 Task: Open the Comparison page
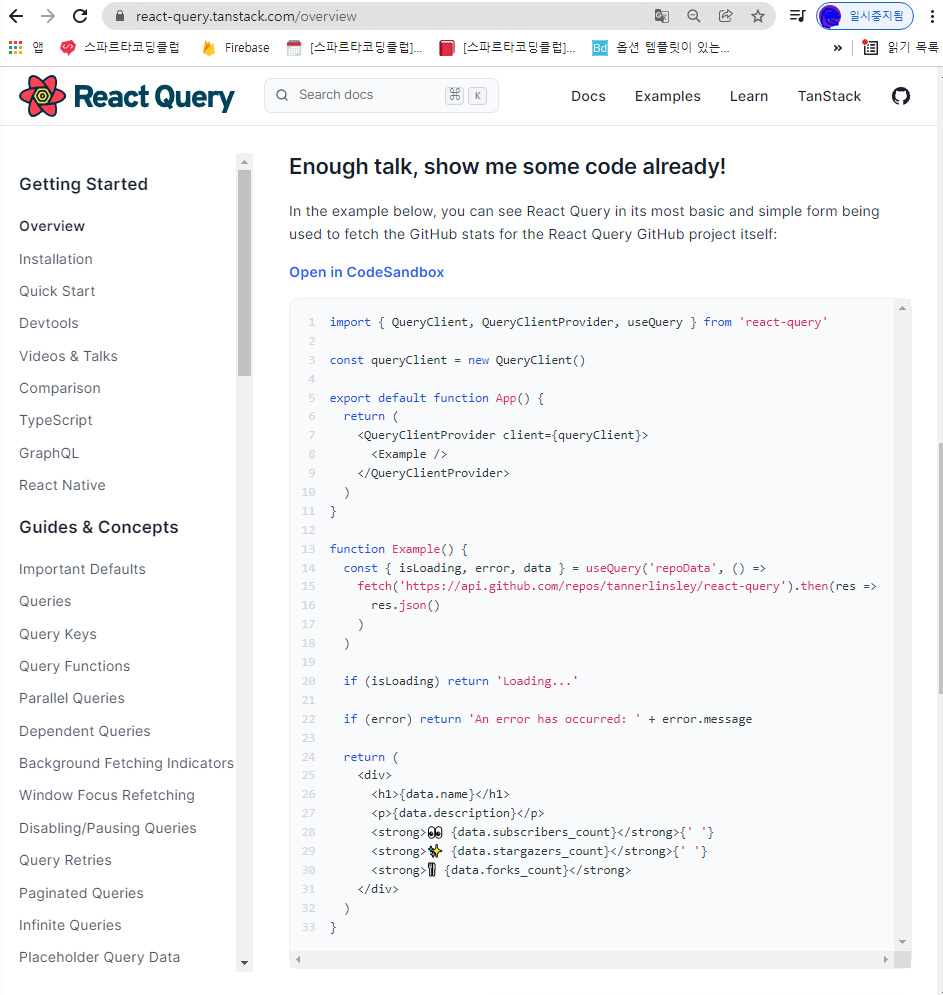point(60,388)
